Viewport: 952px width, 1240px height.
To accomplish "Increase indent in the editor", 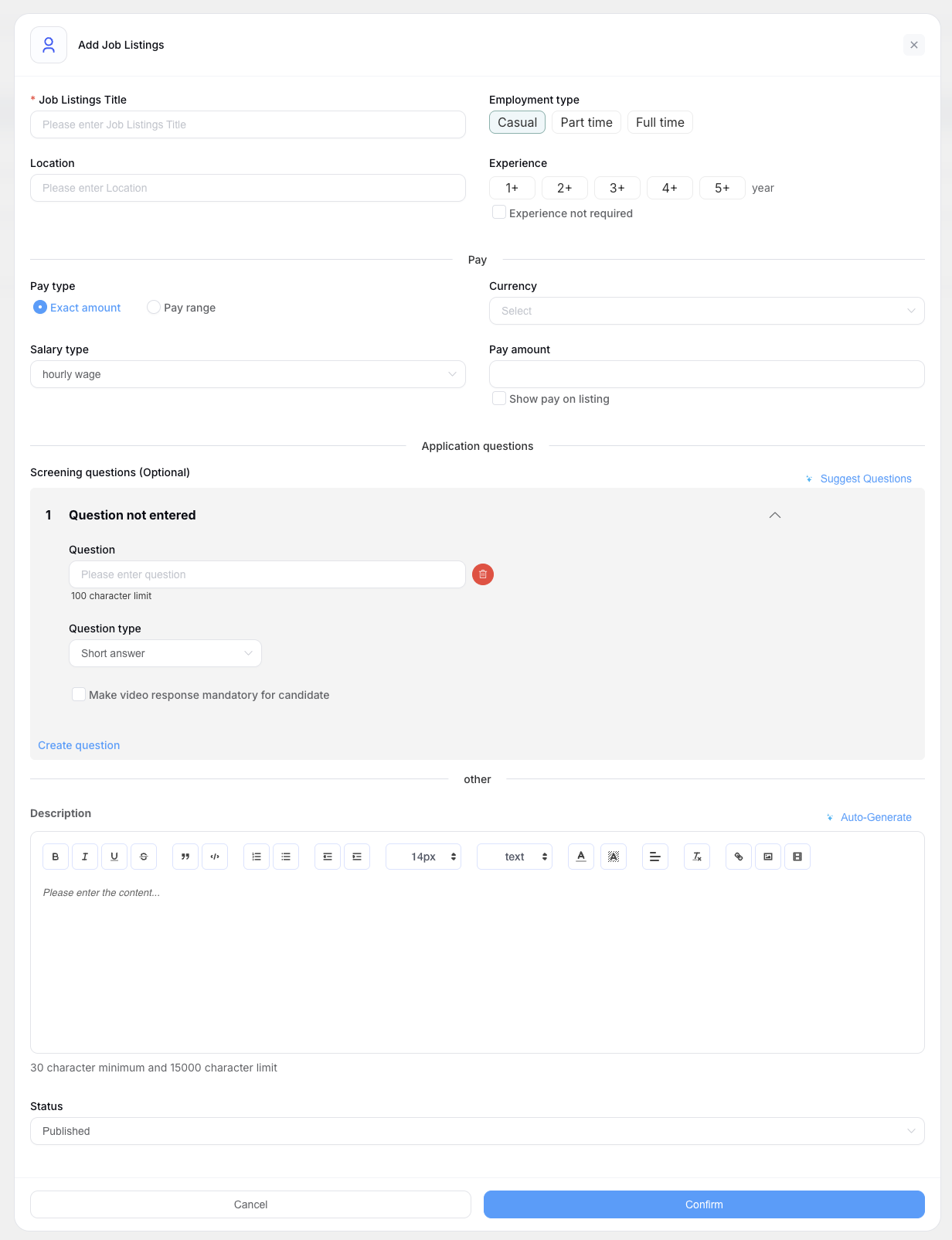I will tap(357, 857).
